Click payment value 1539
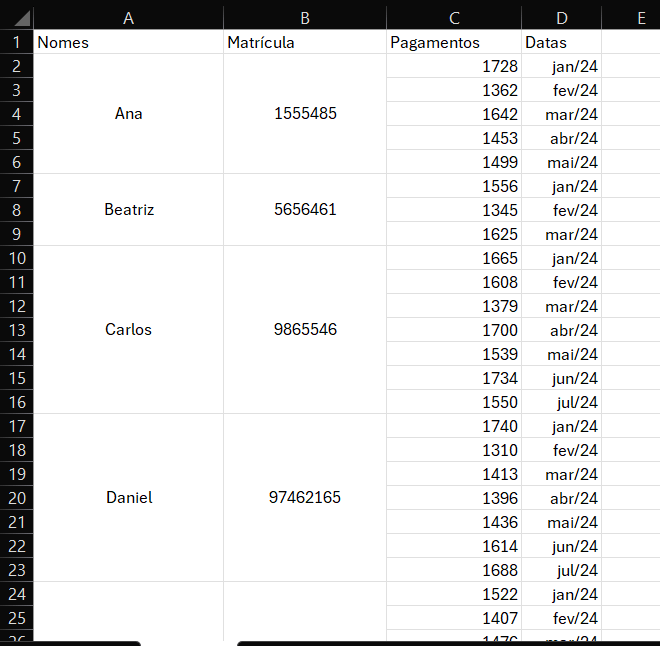 454,354
